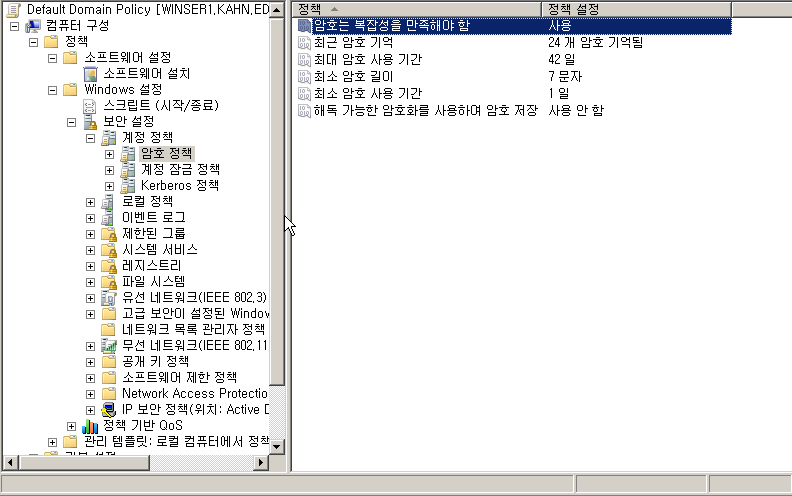
Task: Select Network Access Protection tree item
Action: point(195,394)
